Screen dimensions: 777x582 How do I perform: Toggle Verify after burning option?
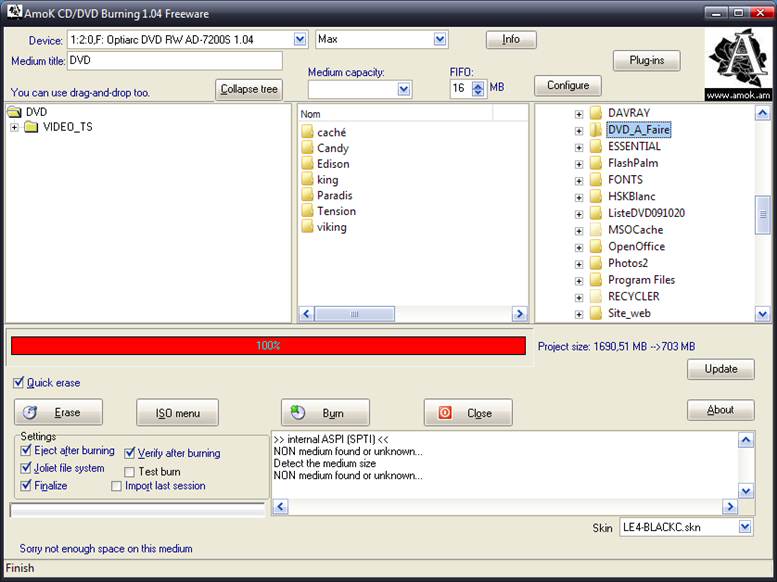tap(130, 453)
